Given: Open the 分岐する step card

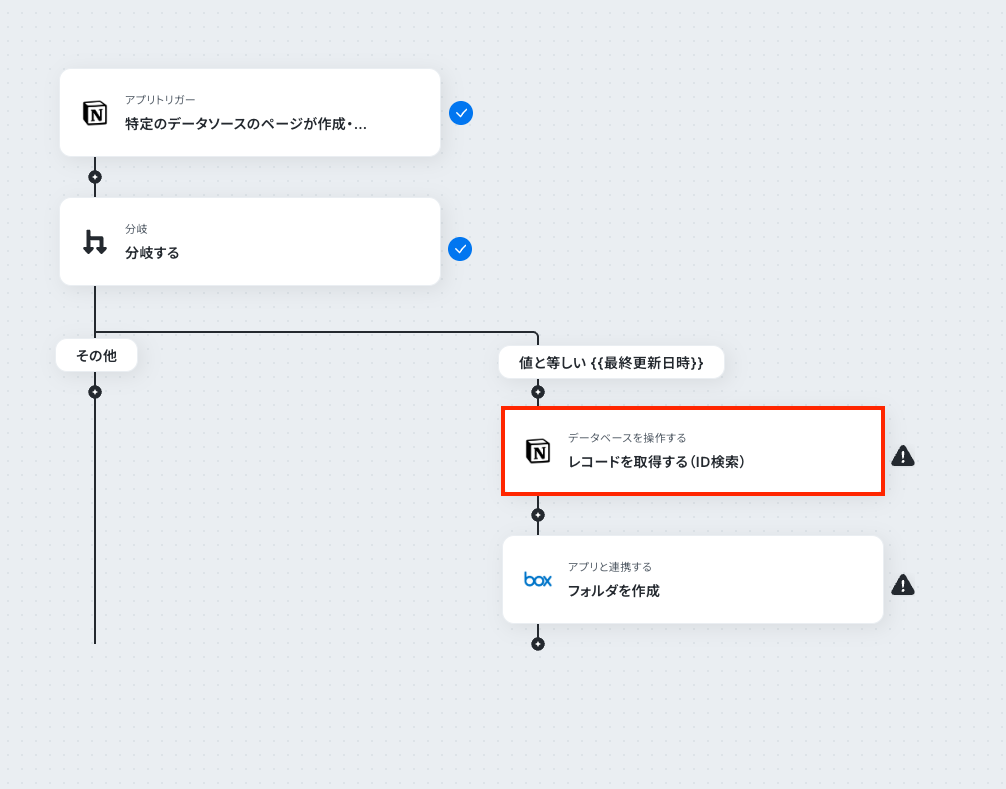Looking at the screenshot, I should pyautogui.click(x=250, y=241).
